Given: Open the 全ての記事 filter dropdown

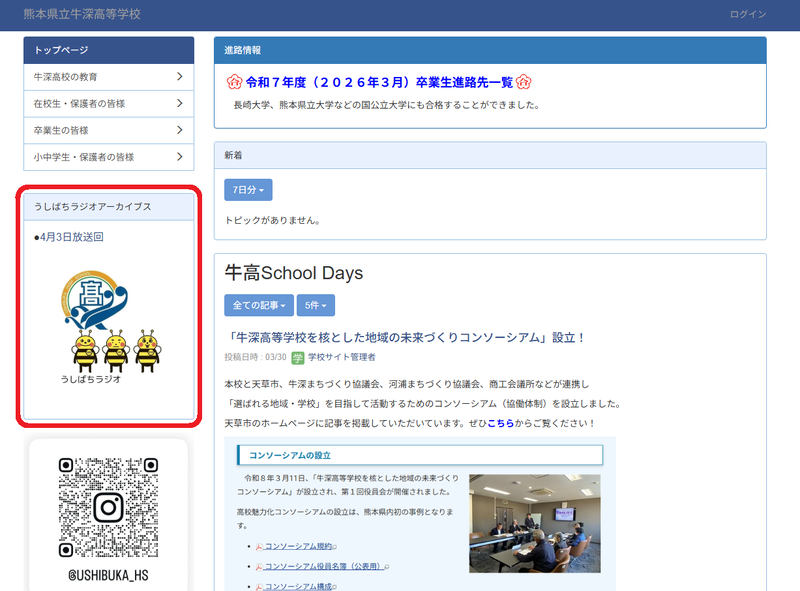Looking at the screenshot, I should point(258,305).
